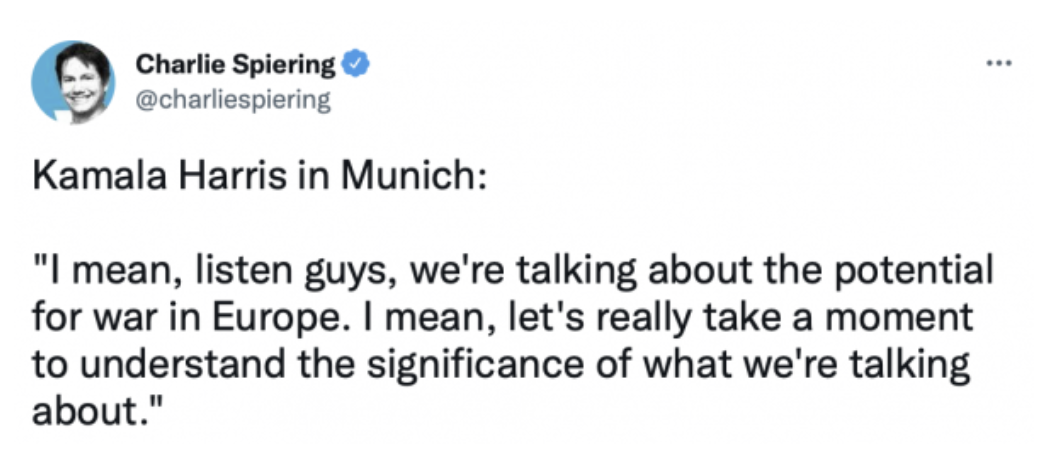Open Charlie Spiering's profile picture

point(73,82)
